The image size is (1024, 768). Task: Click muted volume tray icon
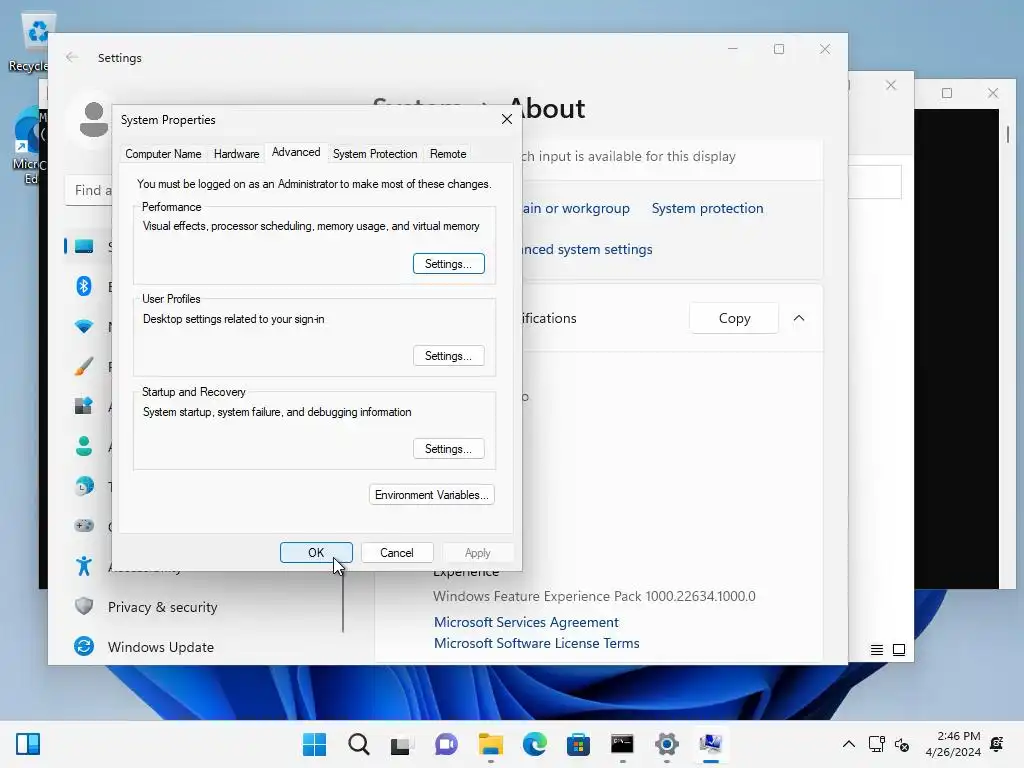tap(902, 744)
